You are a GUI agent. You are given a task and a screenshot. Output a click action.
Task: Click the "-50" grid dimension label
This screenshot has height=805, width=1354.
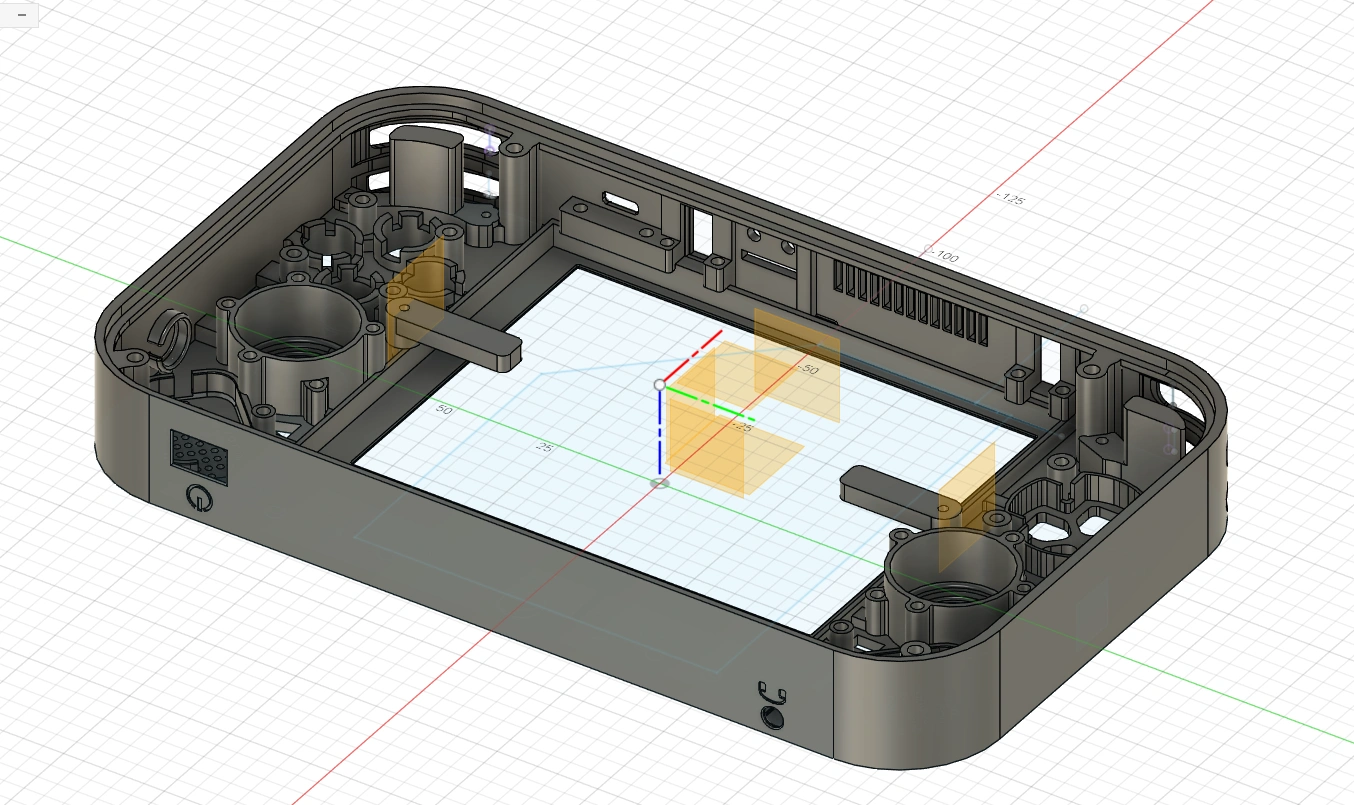tap(806, 370)
